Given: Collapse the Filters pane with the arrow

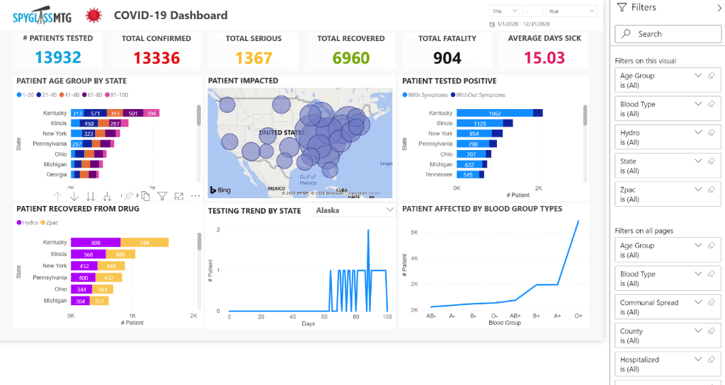Looking at the screenshot, I should click(719, 7).
